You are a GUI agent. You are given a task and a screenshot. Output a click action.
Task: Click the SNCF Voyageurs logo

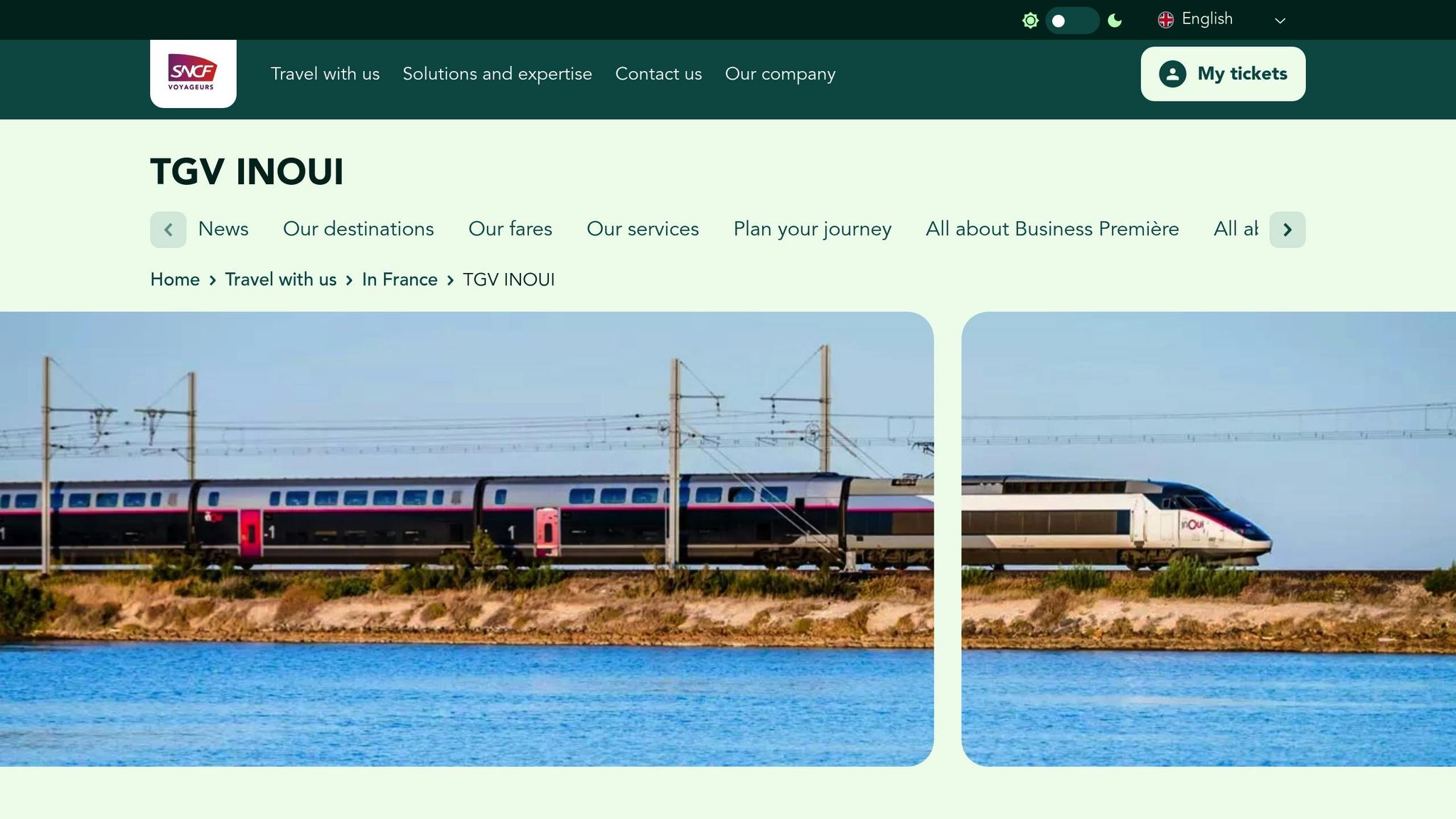tap(193, 73)
